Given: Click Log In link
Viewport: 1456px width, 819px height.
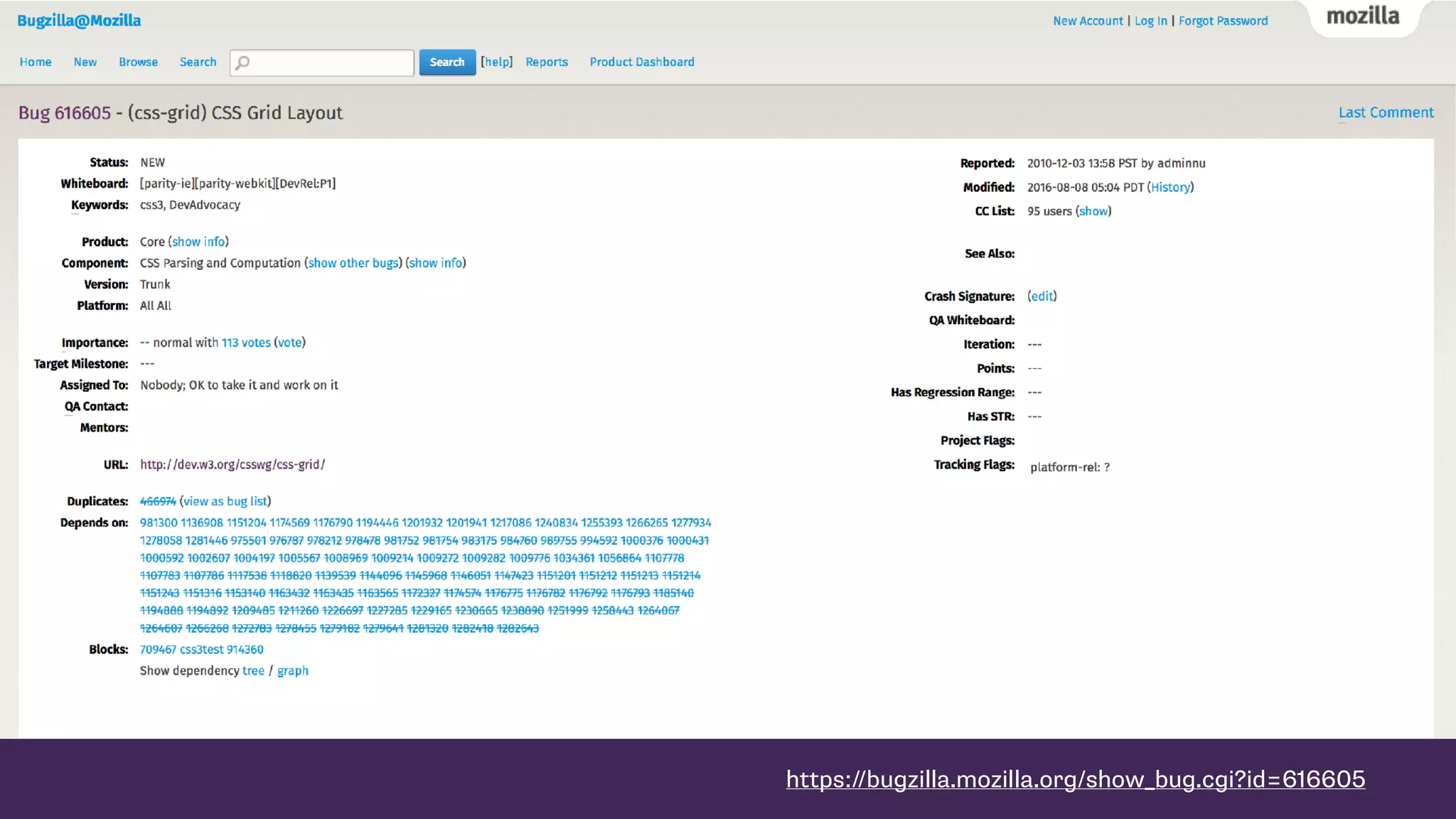Looking at the screenshot, I should (x=1150, y=21).
